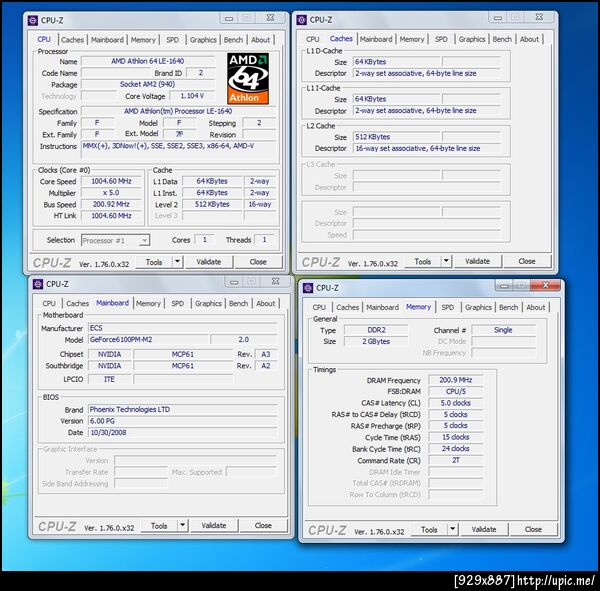This screenshot has width=600, height=591.
Task: Open the Graphics tab in the CPU window
Action: [203, 40]
